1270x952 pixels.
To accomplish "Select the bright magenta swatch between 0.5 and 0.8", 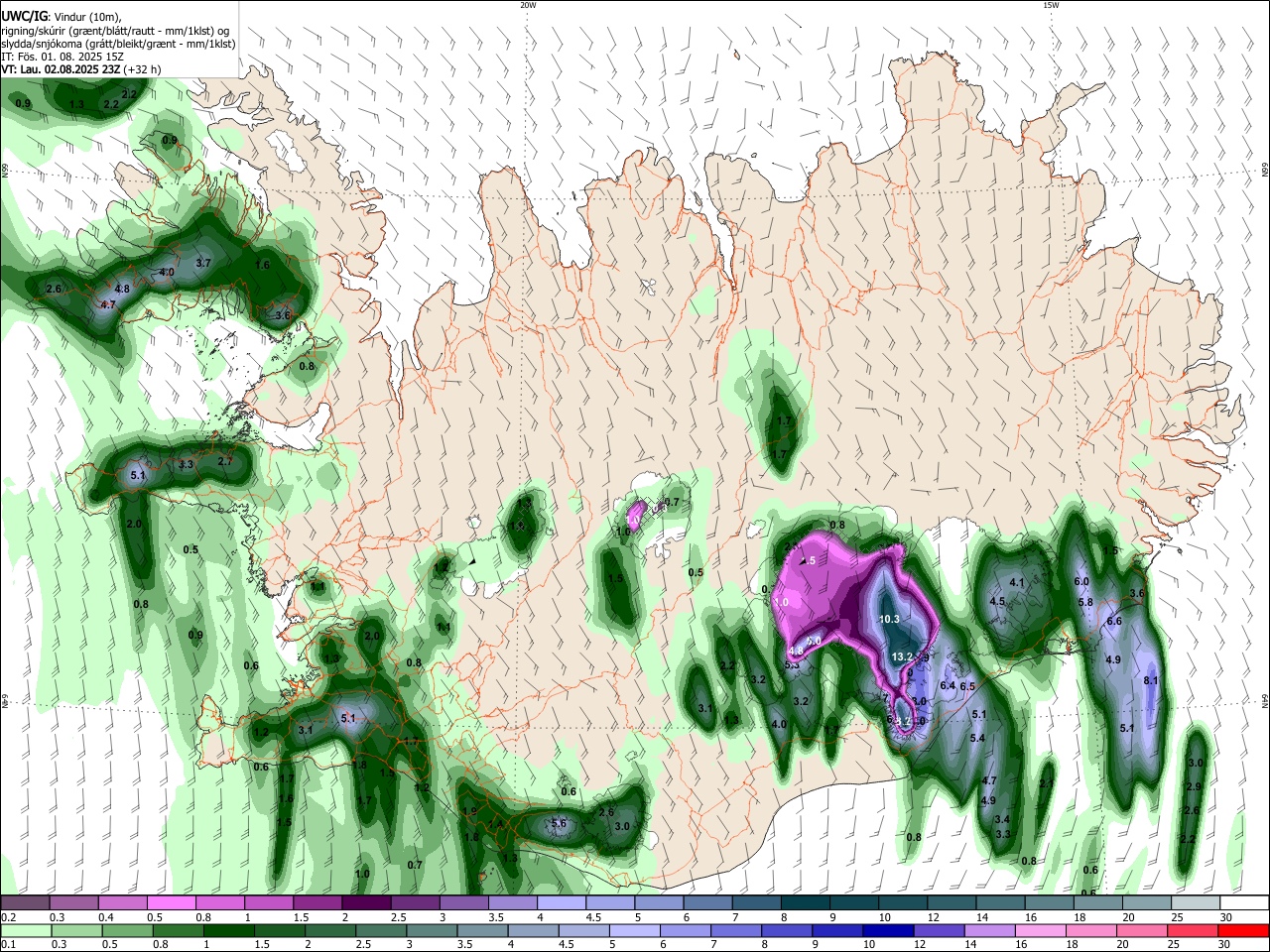I will point(171,902).
